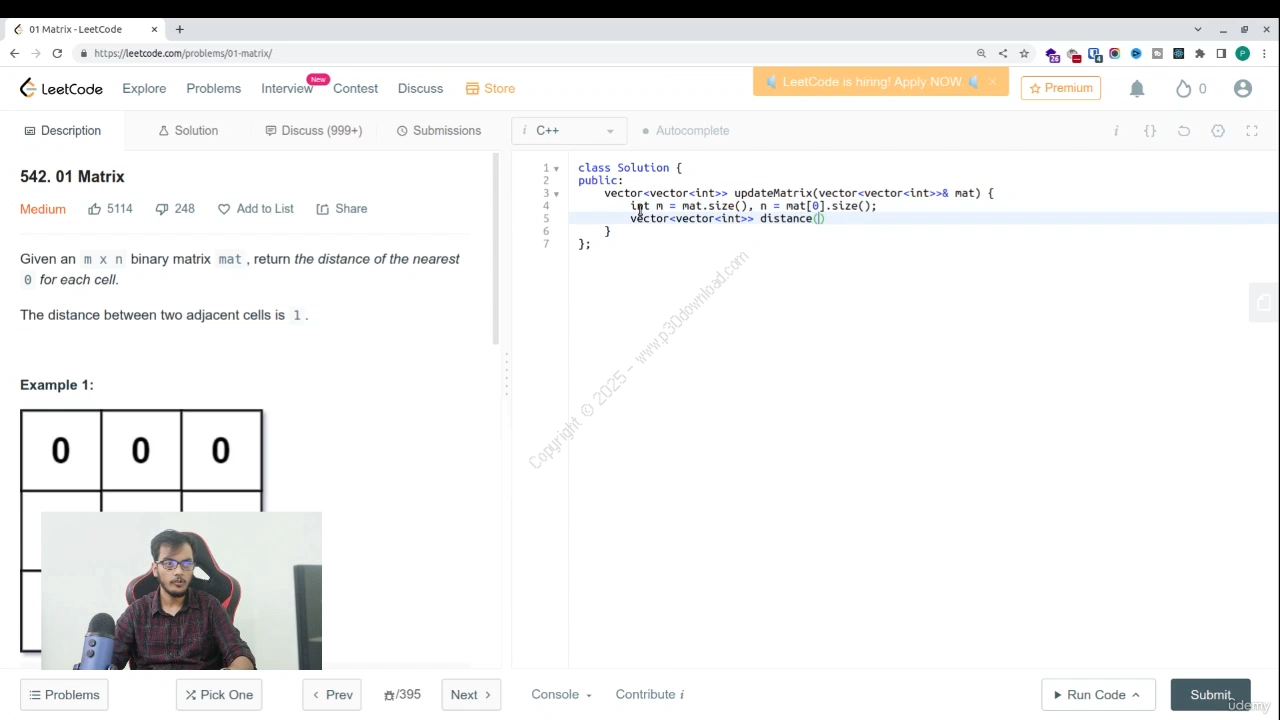Reload the page
The height and width of the screenshot is (720, 1280).
tap(57, 53)
